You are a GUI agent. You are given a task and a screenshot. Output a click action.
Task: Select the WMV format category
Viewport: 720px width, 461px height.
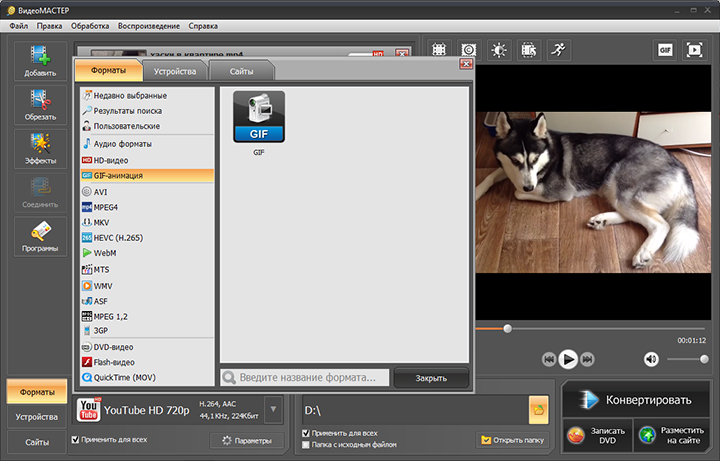click(x=147, y=286)
